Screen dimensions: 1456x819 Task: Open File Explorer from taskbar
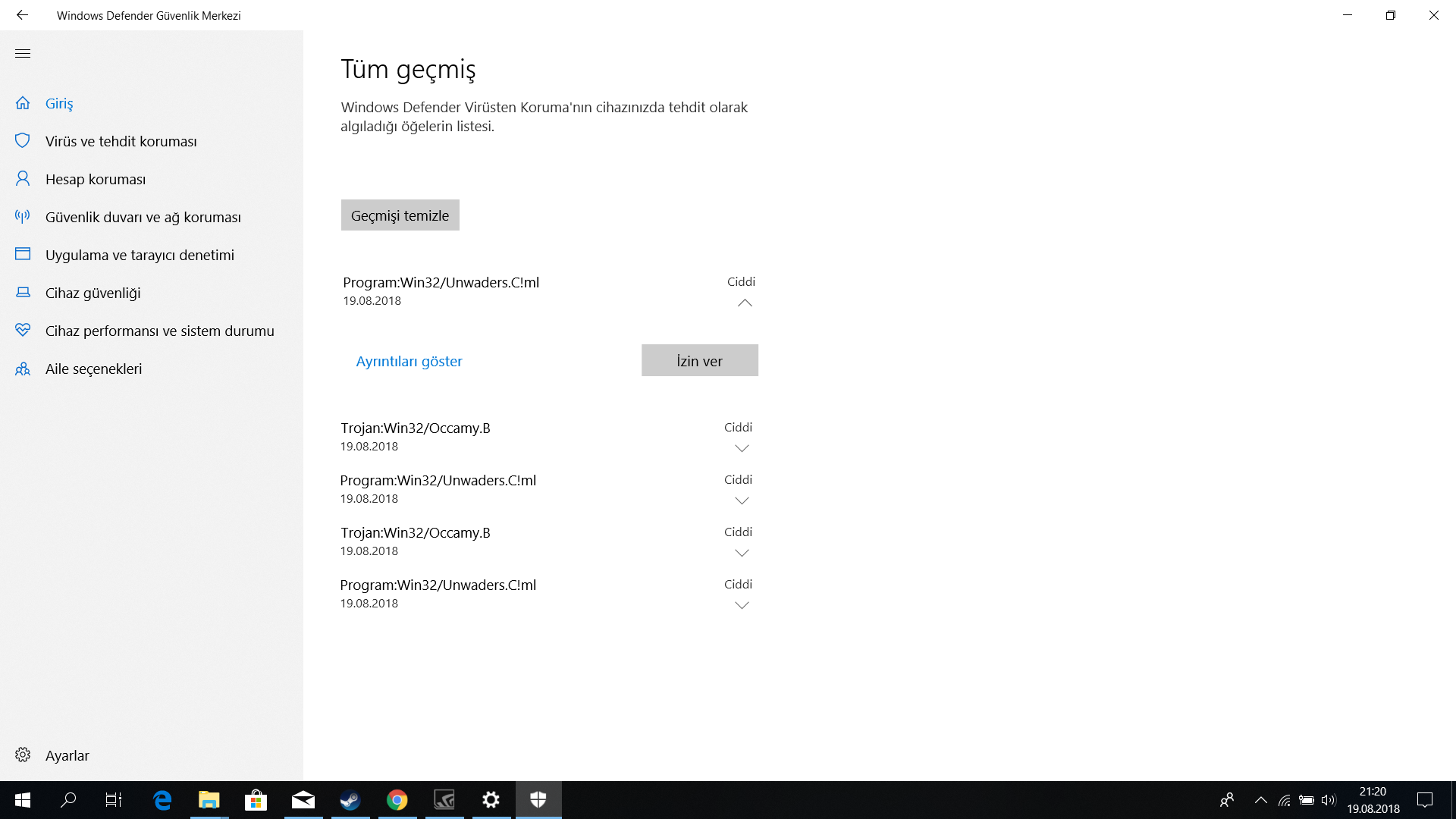click(209, 800)
